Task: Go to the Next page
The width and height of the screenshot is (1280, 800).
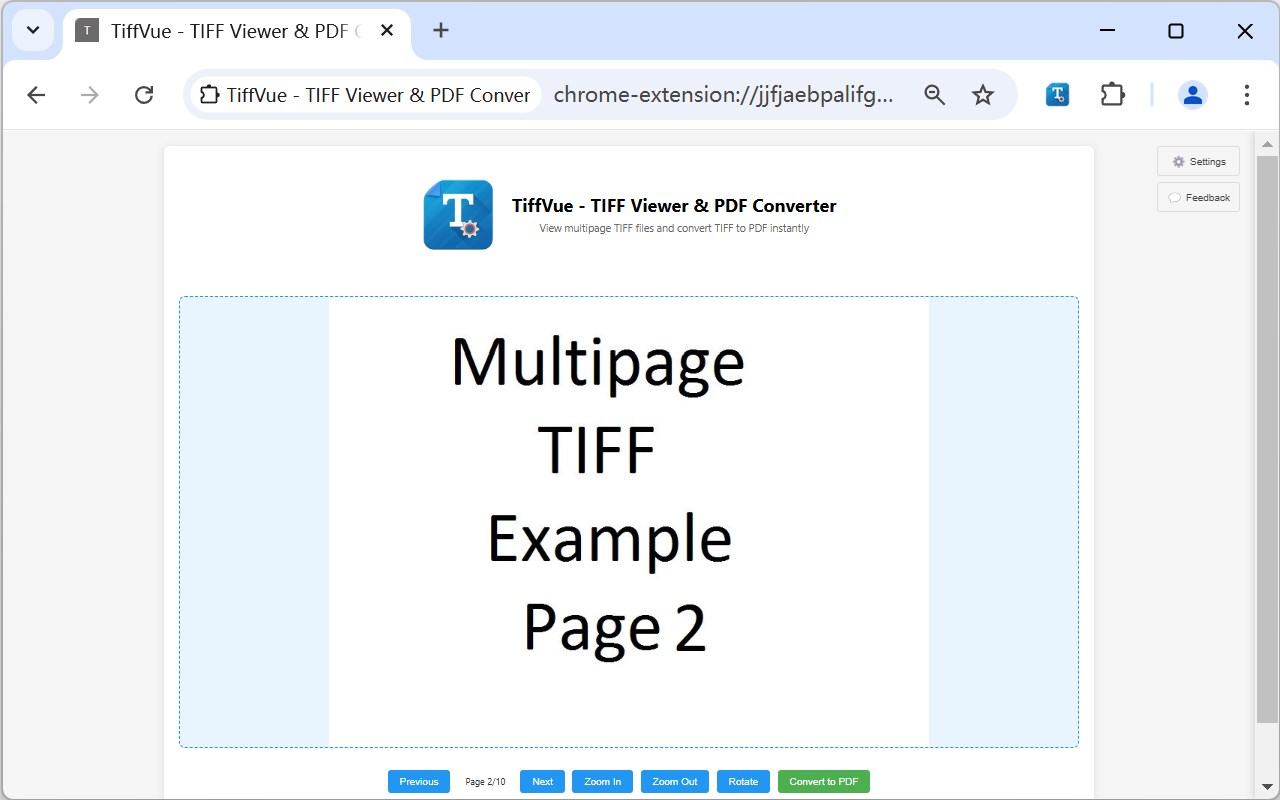Action: click(542, 781)
